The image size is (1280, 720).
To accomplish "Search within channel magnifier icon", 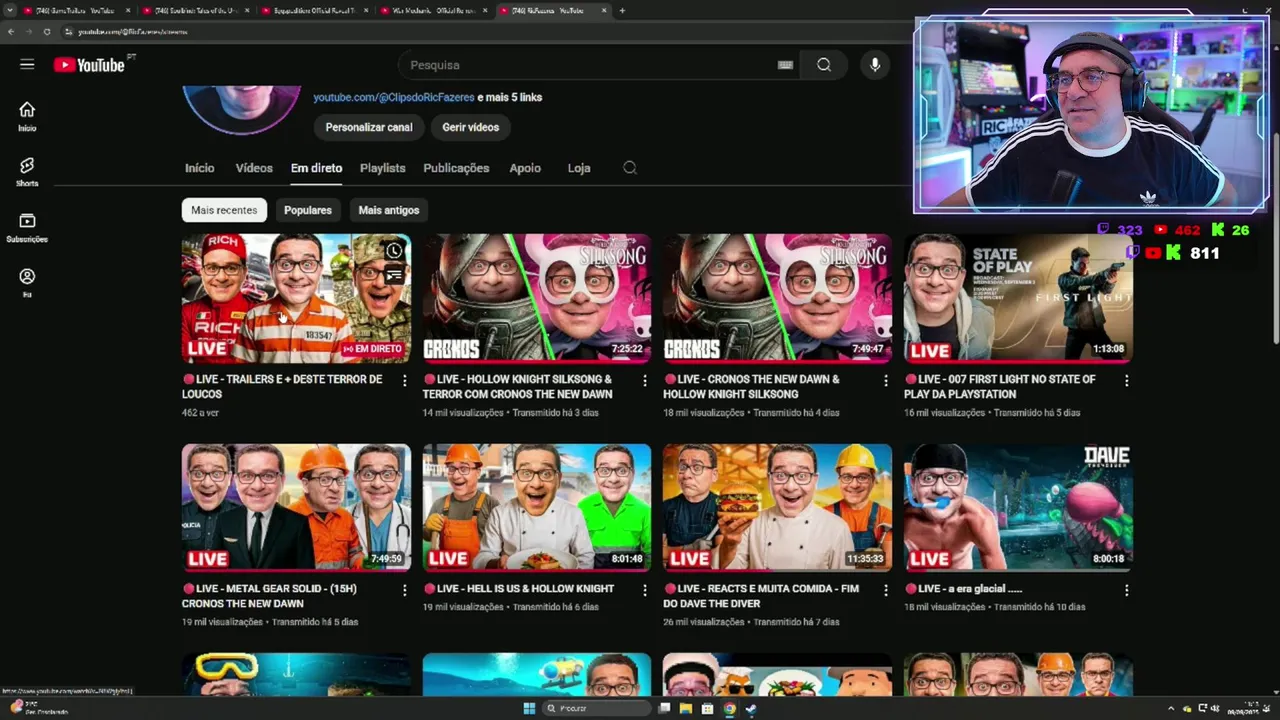I will (630, 168).
